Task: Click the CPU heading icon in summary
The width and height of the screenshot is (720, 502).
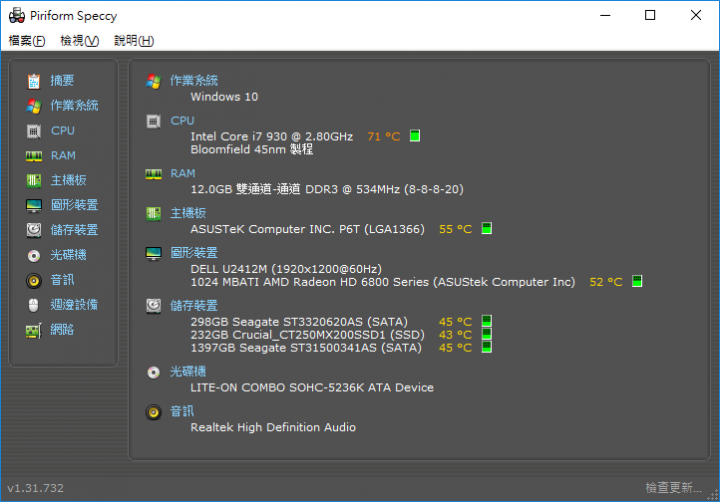Action: coord(153,122)
